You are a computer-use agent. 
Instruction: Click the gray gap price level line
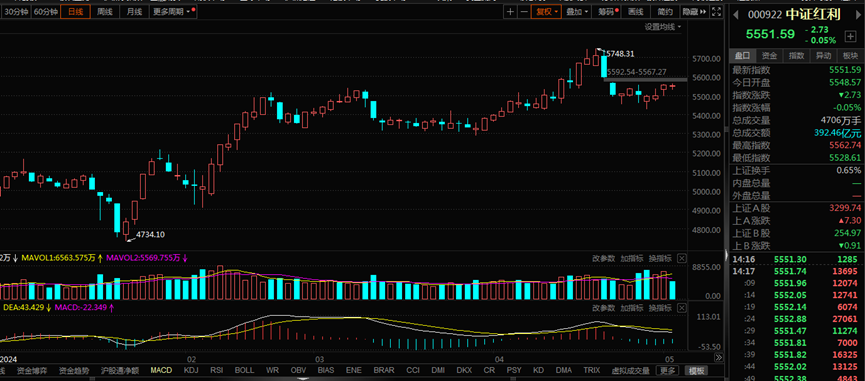coord(645,80)
